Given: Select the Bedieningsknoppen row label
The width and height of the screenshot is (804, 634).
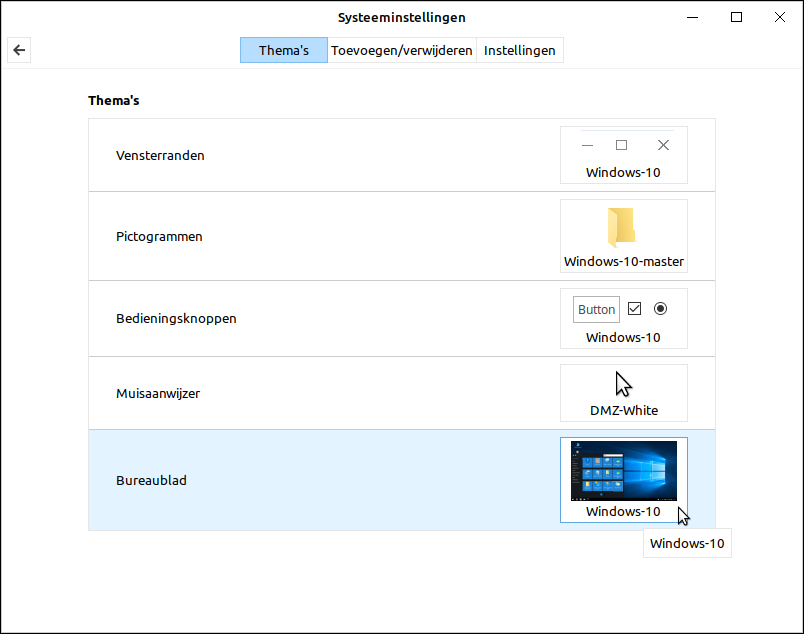Looking at the screenshot, I should 176,319.
